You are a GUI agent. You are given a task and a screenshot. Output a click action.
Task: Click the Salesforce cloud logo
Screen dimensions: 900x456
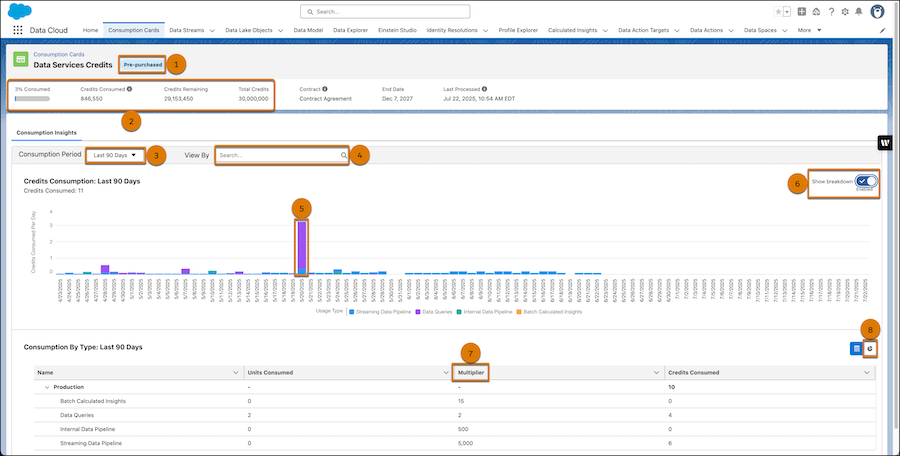coord(20,11)
